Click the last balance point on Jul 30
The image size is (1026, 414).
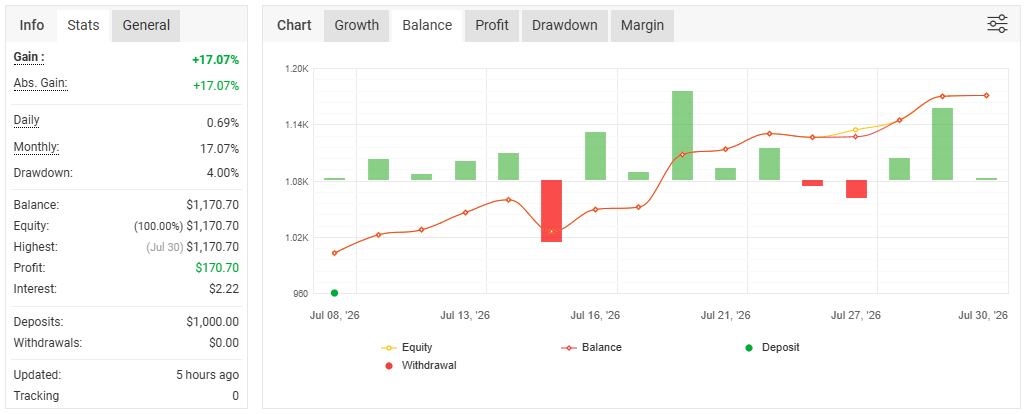coord(986,95)
